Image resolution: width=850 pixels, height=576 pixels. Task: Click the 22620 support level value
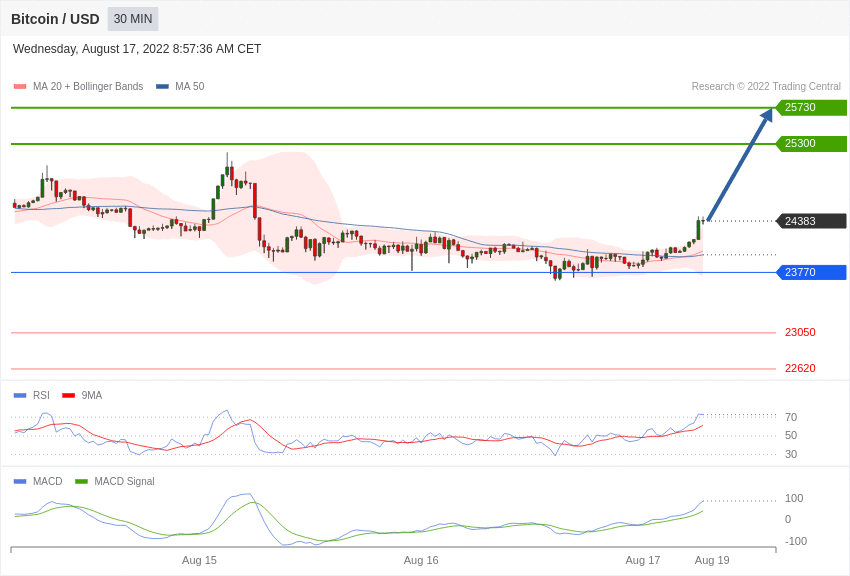coord(800,368)
